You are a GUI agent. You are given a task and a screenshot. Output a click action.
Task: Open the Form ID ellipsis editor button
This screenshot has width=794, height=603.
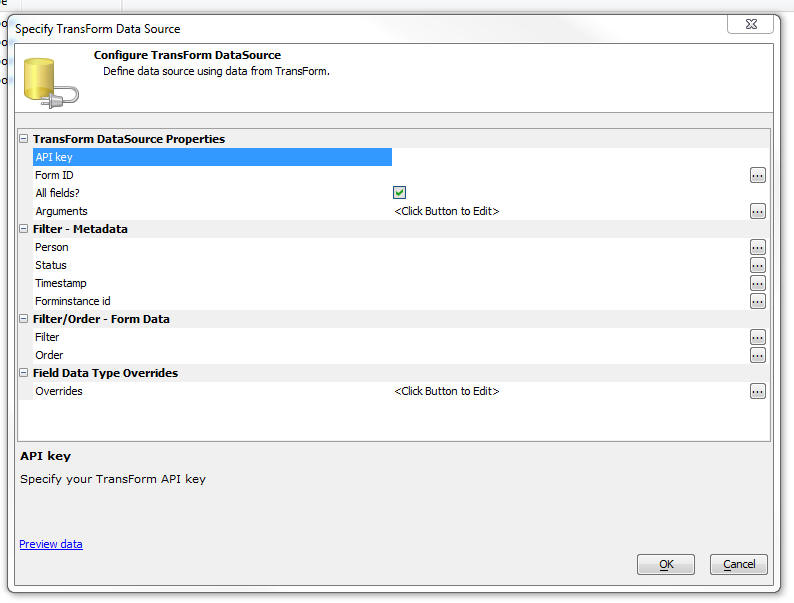pos(757,175)
